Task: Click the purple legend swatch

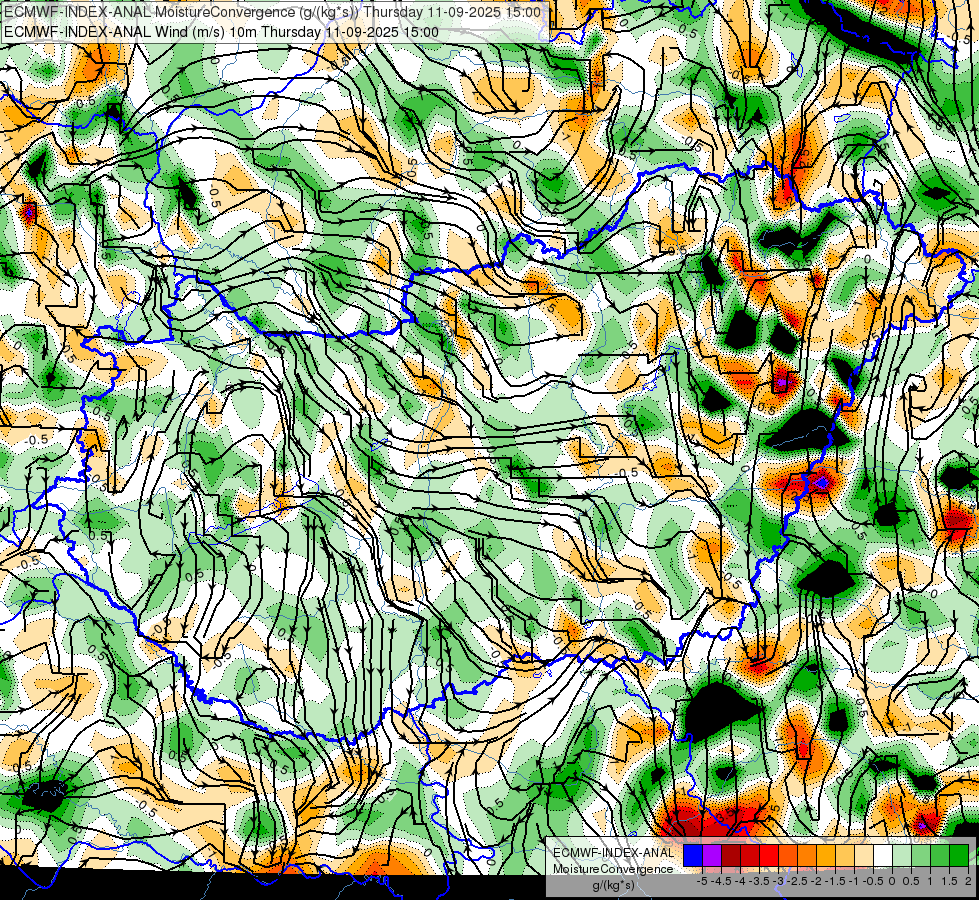Action: tap(712, 856)
